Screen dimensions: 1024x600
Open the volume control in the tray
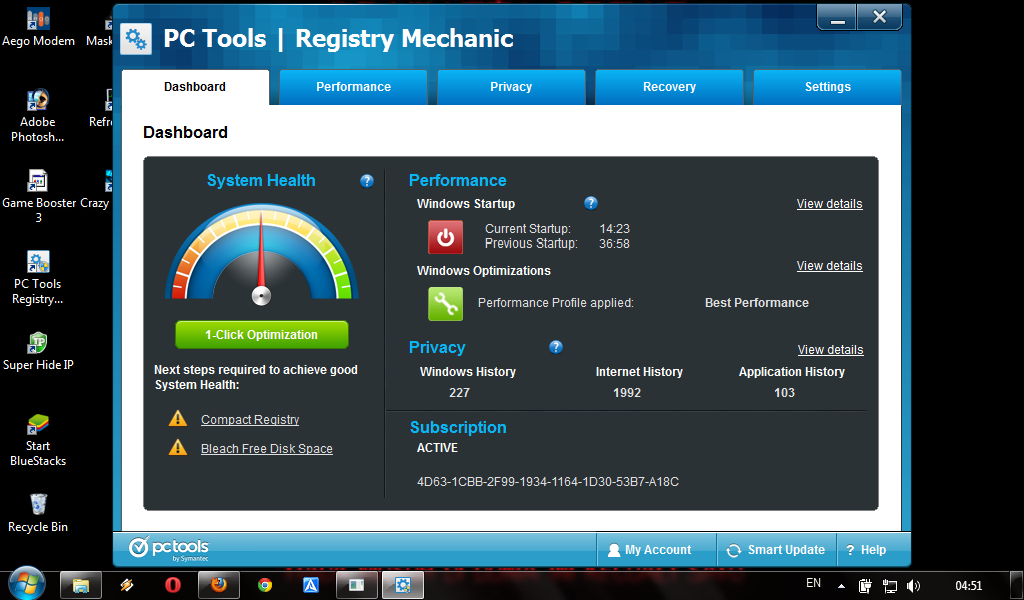[914, 586]
